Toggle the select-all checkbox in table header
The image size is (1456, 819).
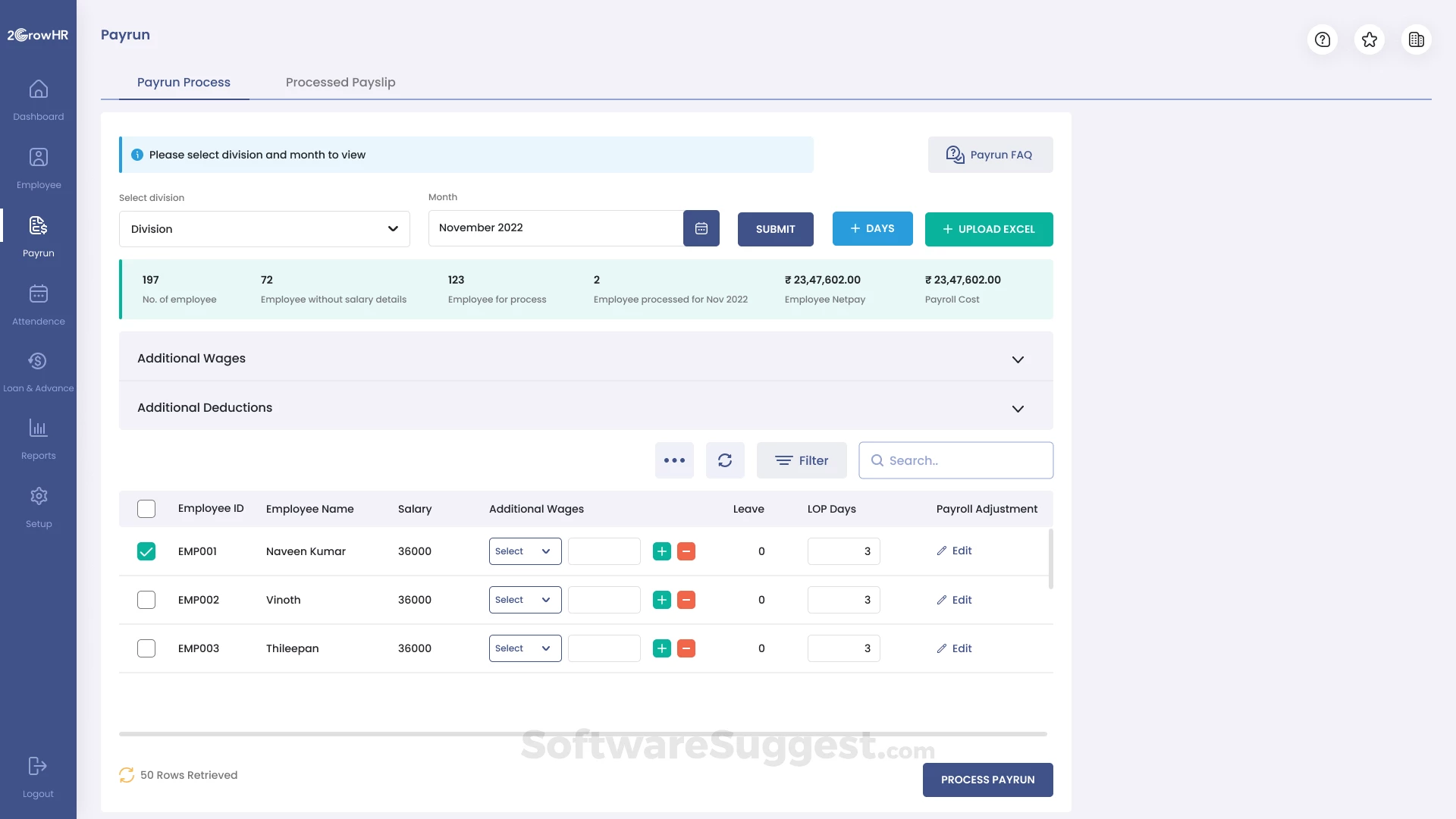click(146, 509)
